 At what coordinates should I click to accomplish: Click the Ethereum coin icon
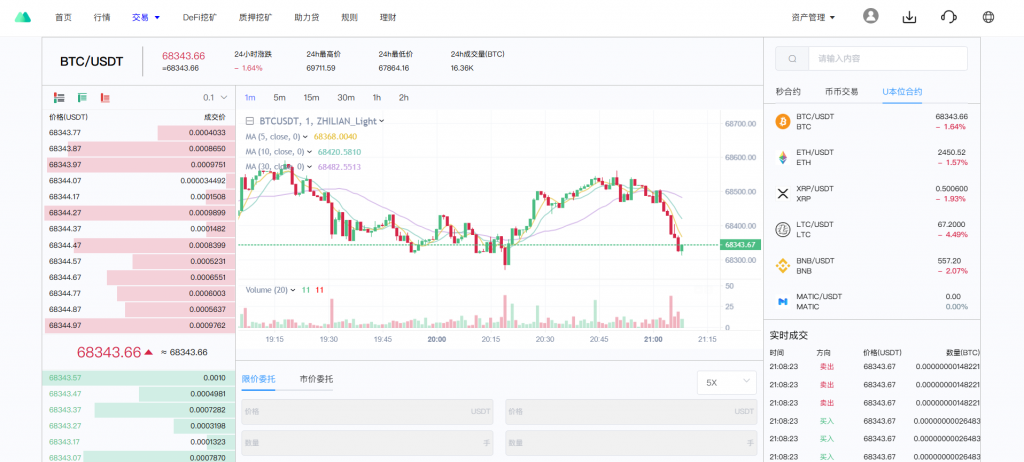pyautogui.click(x=782, y=157)
